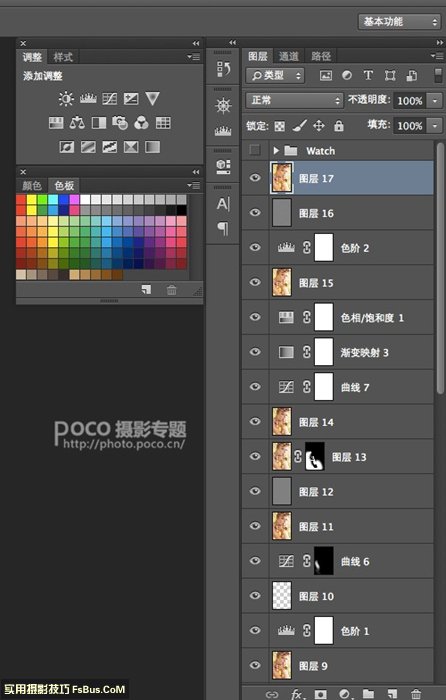Screen dimensions: 446x700
Task: Open the 基本功能 workspace dropdown
Action: pyautogui.click(x=400, y=21)
